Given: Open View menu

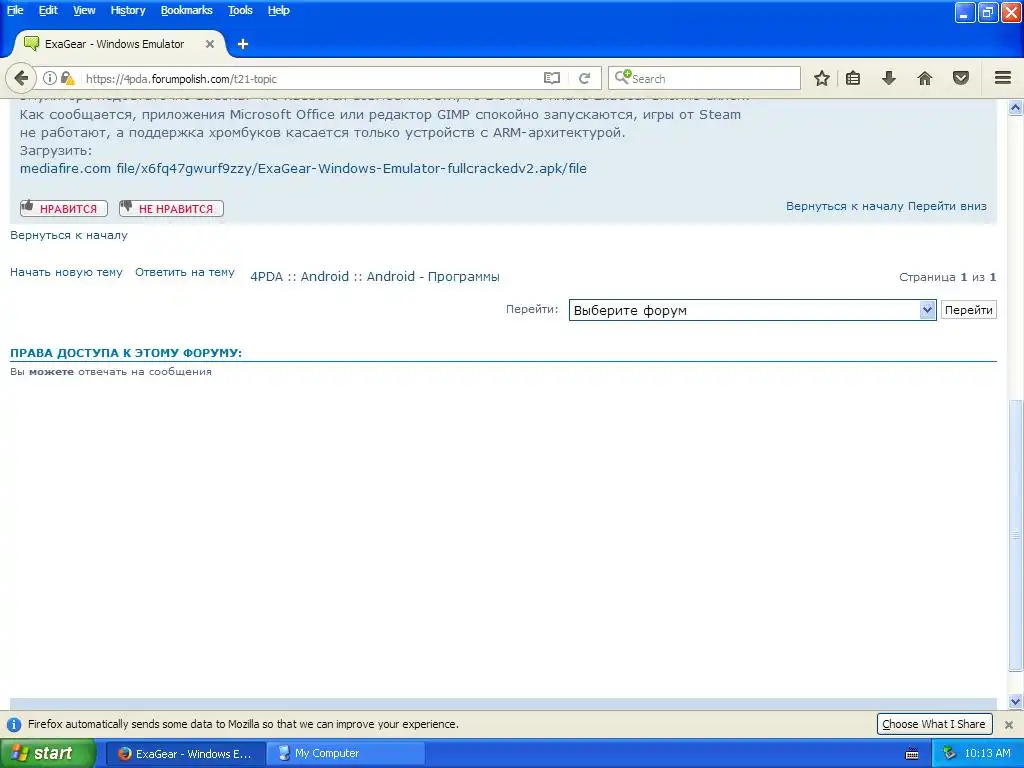Looking at the screenshot, I should [x=84, y=10].
